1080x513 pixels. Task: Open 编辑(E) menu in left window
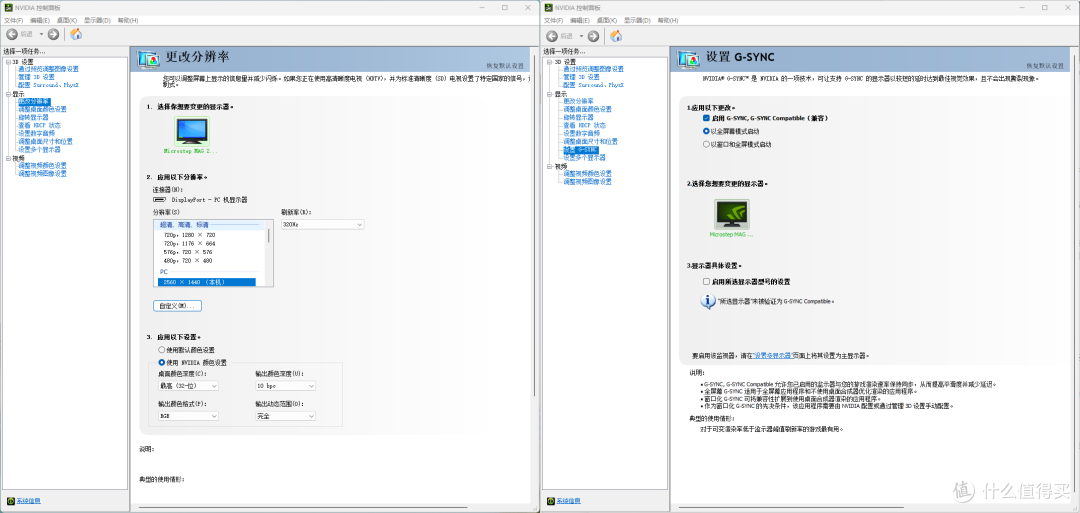[x=39, y=21]
